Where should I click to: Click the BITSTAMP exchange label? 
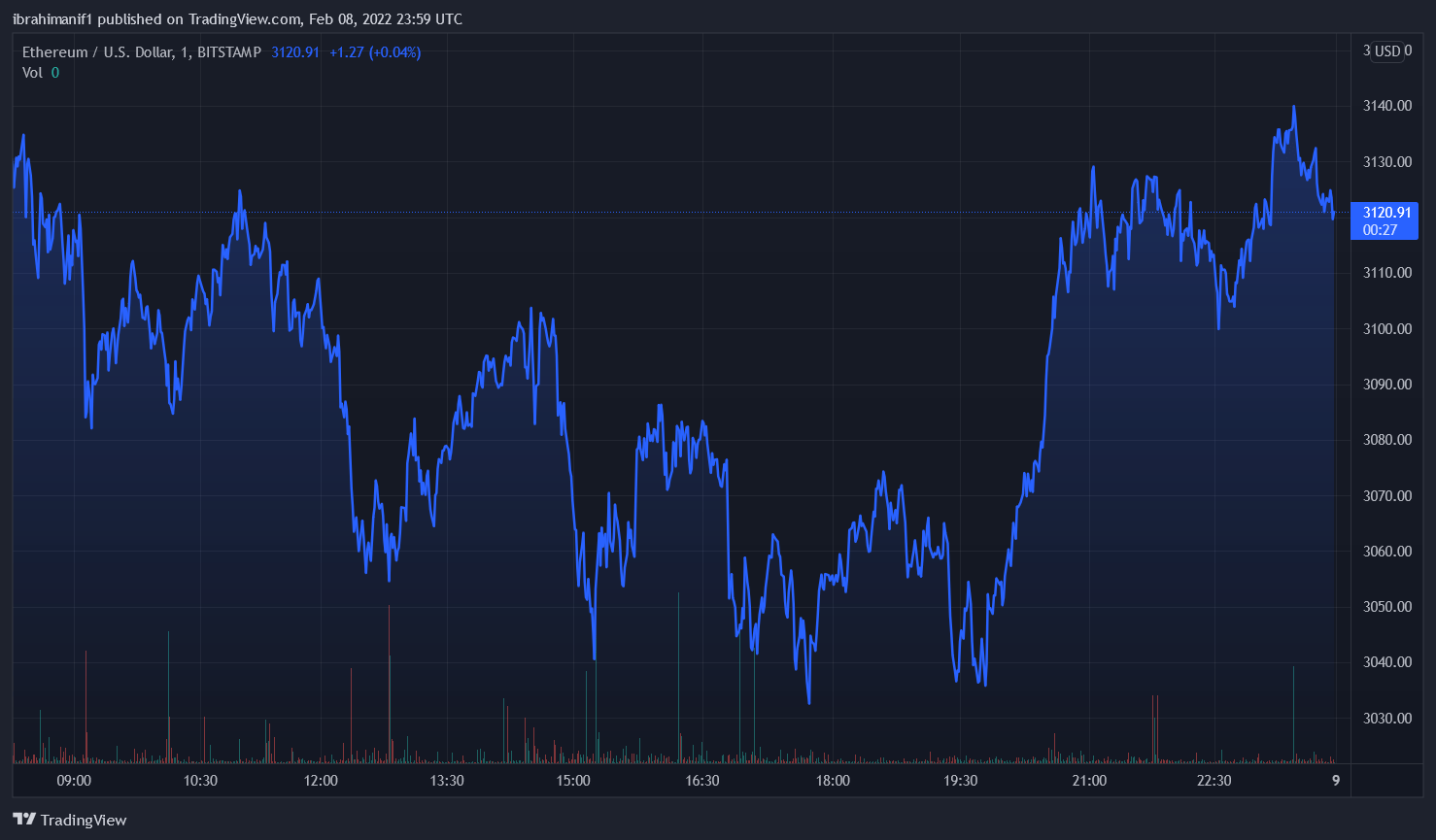pyautogui.click(x=229, y=52)
